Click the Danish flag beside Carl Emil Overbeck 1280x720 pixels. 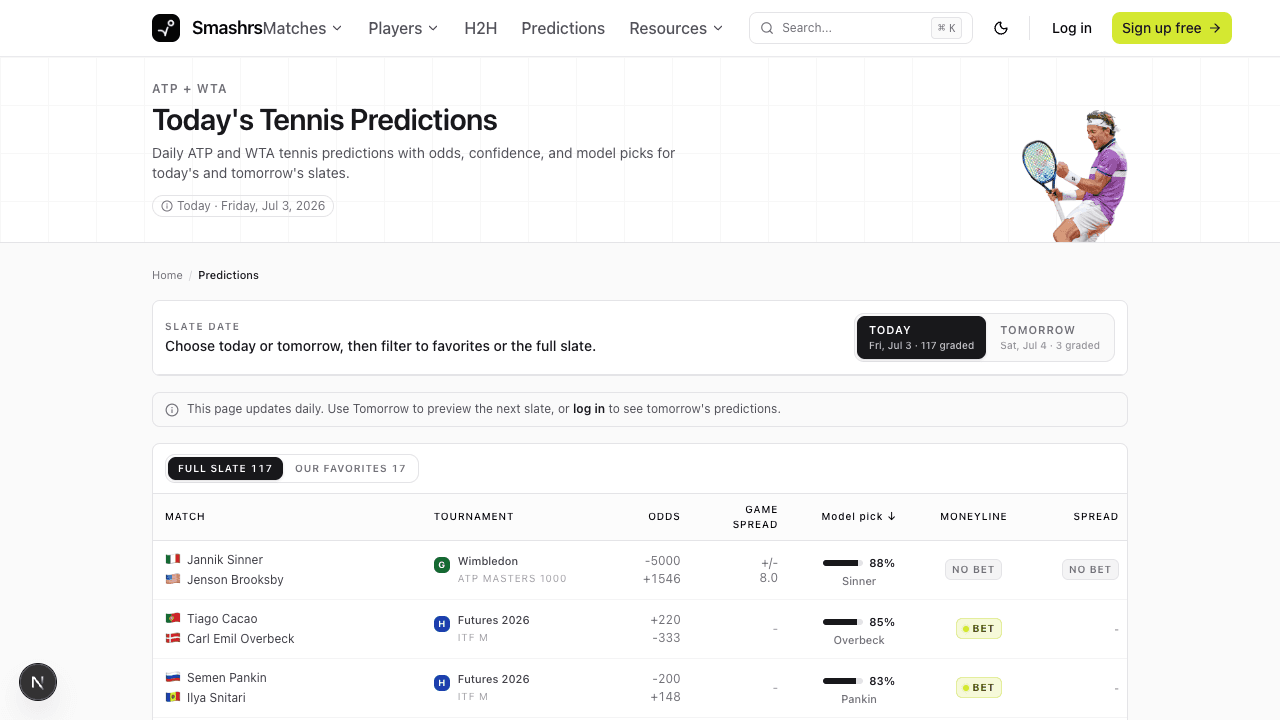click(173, 638)
